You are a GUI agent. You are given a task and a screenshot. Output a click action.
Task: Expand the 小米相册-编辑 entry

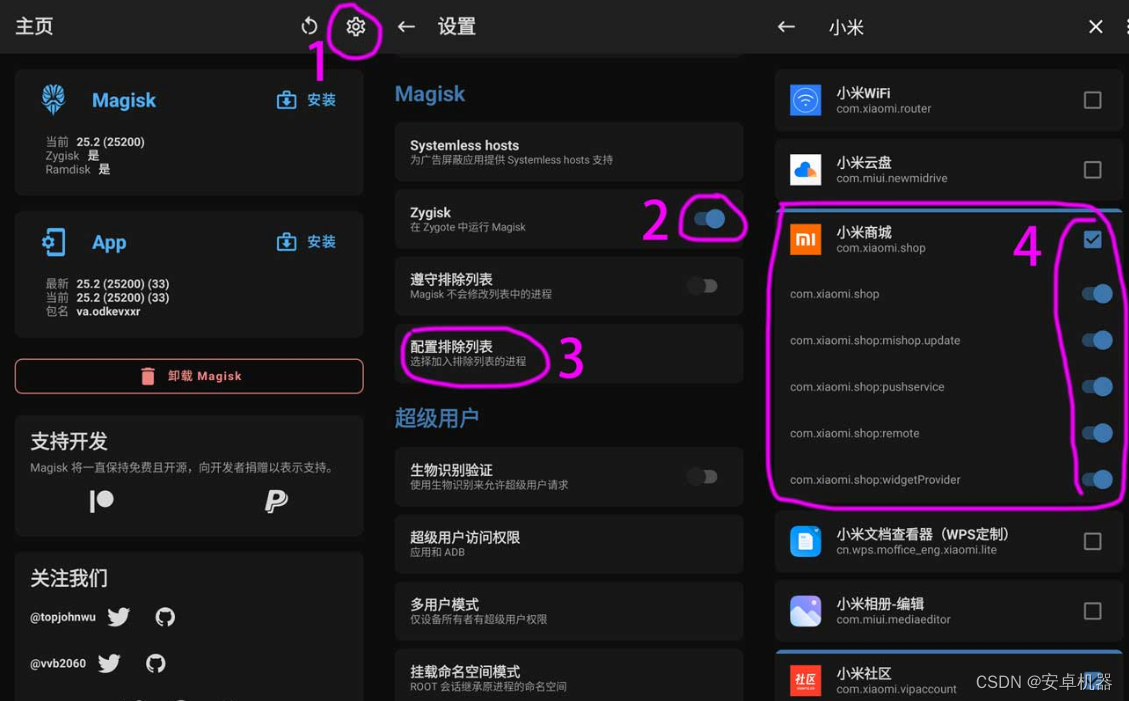(949, 611)
